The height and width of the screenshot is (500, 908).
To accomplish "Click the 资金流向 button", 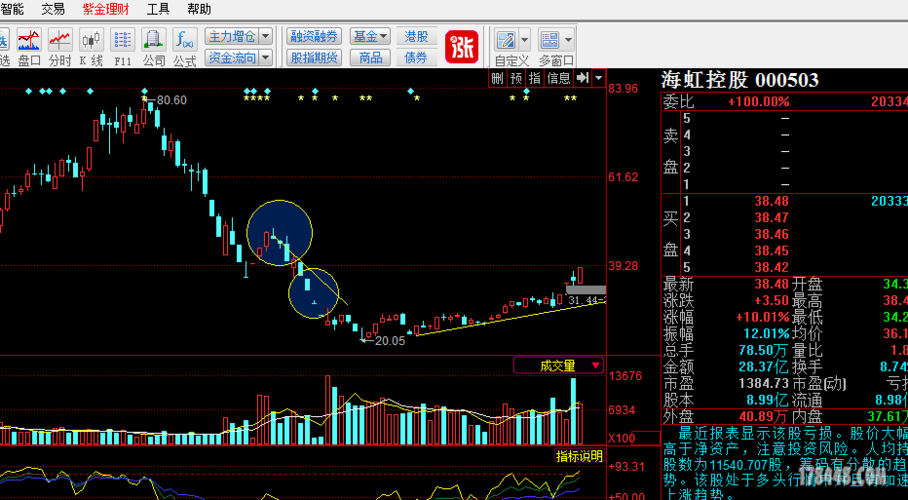I will (x=232, y=57).
